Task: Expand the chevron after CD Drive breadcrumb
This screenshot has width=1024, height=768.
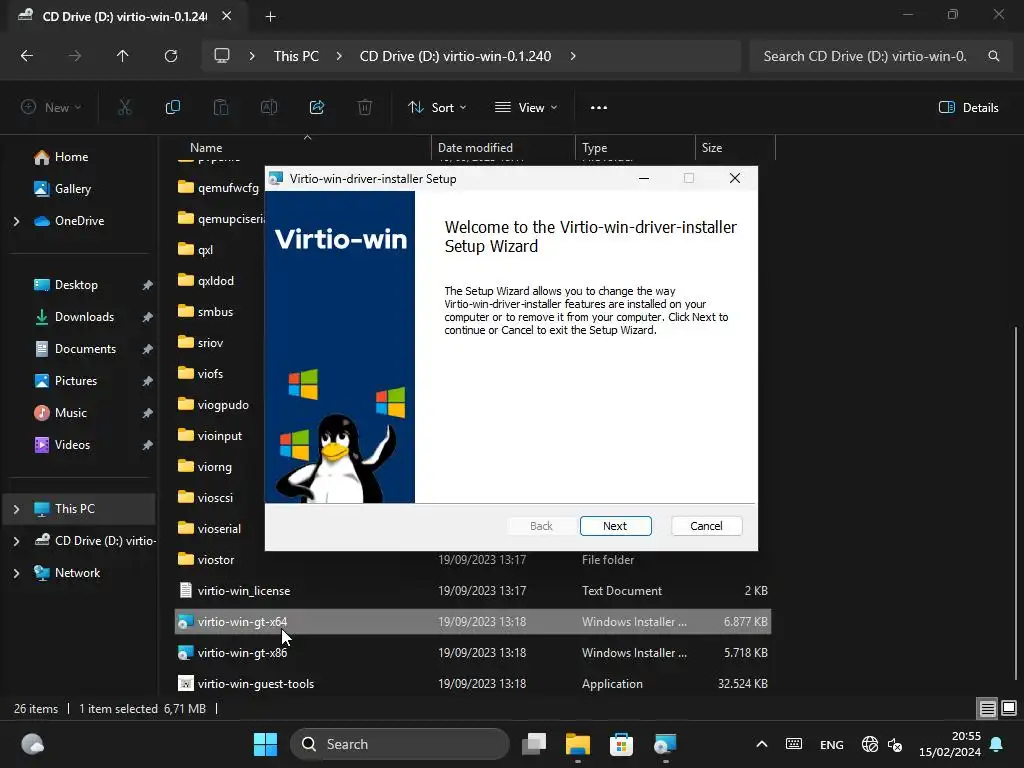Action: (573, 56)
